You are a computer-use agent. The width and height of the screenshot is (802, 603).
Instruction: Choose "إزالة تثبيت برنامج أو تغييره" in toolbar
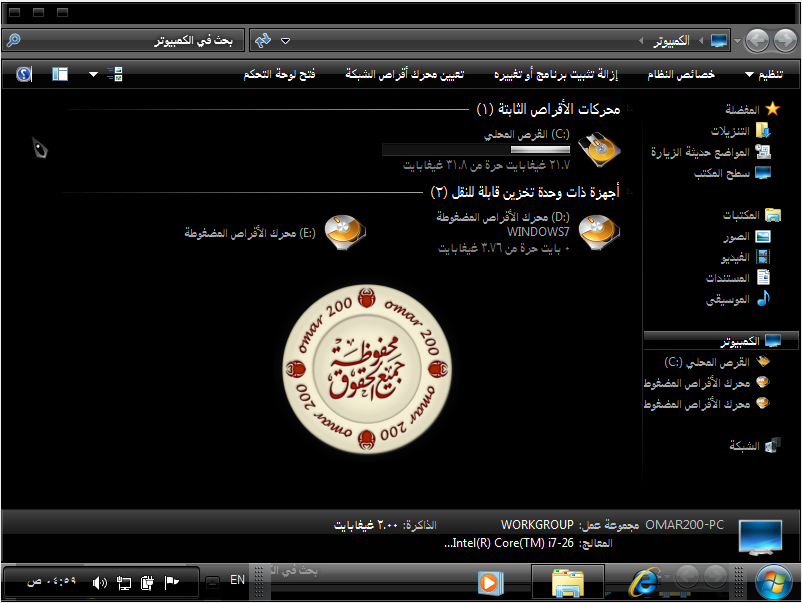point(556,75)
